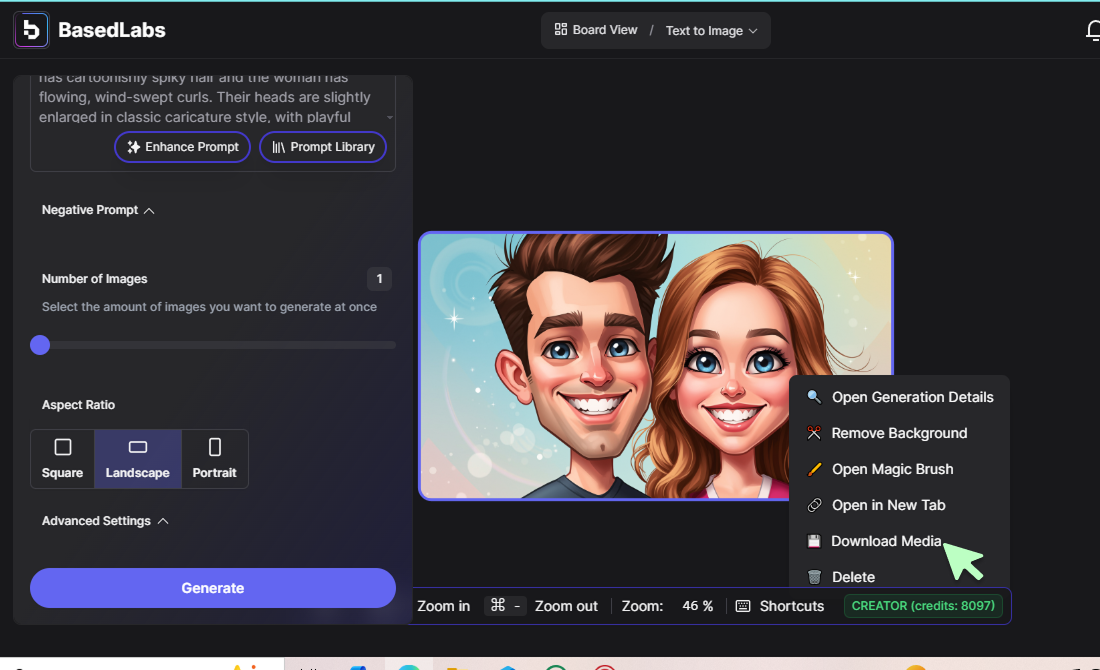Select the Square aspect ratio
Viewport: 1100px width, 670px height.
[x=62, y=459]
